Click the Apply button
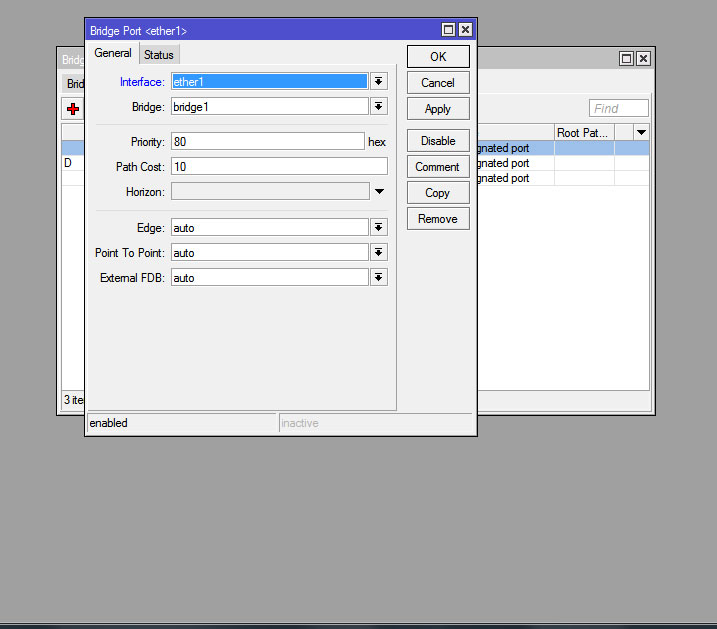This screenshot has width=717, height=629. click(x=438, y=109)
